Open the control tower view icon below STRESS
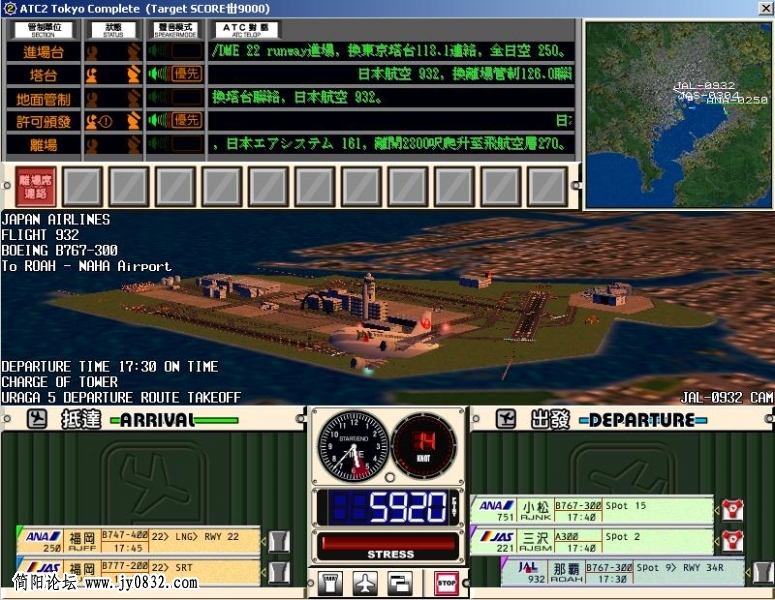 [330, 584]
